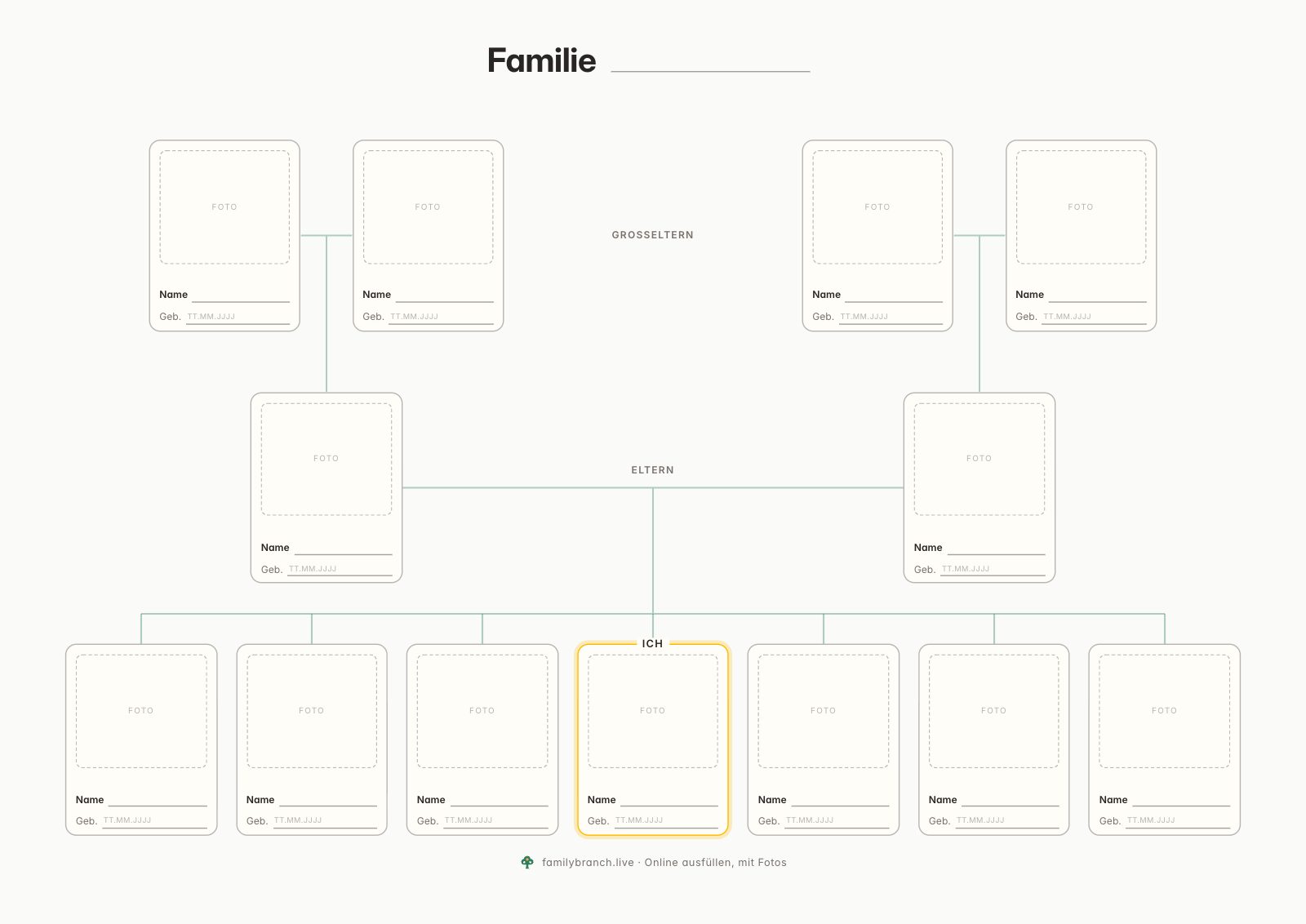
Task: Click the blank line after the Familie title
Action: coord(710,70)
